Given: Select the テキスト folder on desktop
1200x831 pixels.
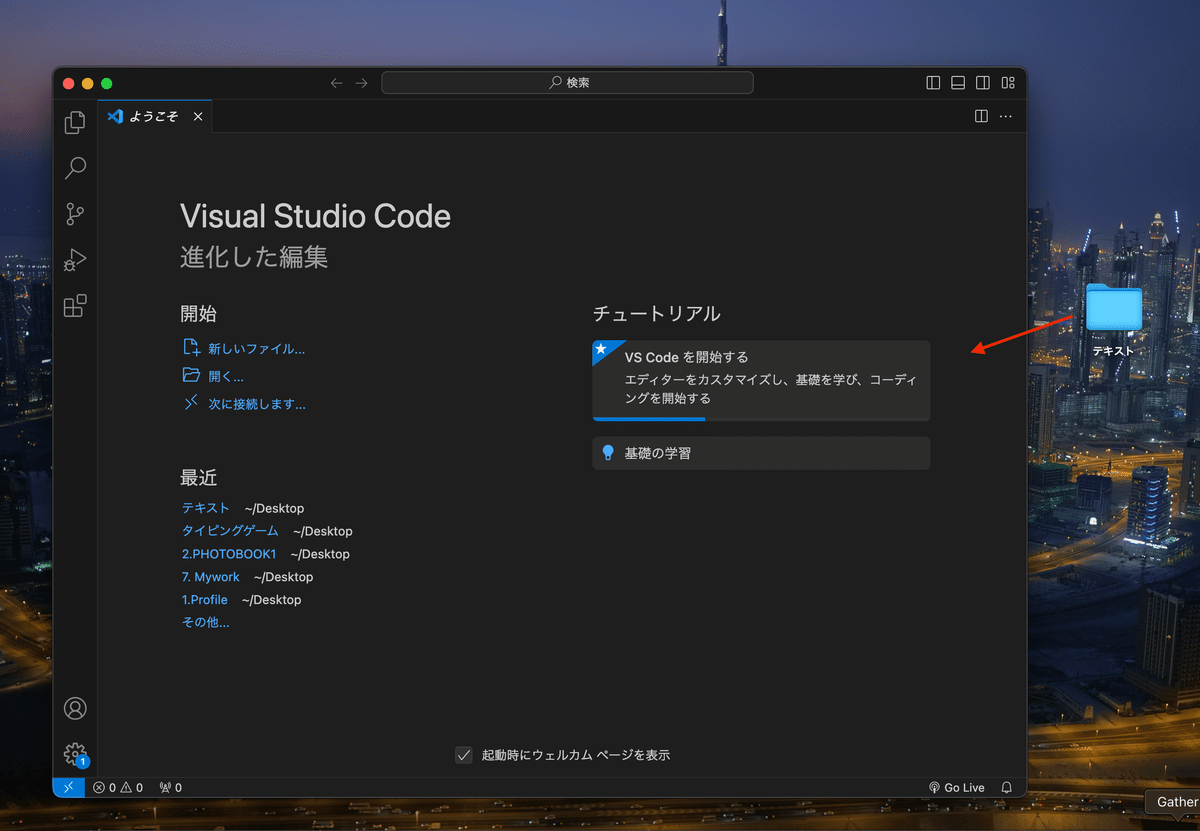Looking at the screenshot, I should pyautogui.click(x=1113, y=319).
